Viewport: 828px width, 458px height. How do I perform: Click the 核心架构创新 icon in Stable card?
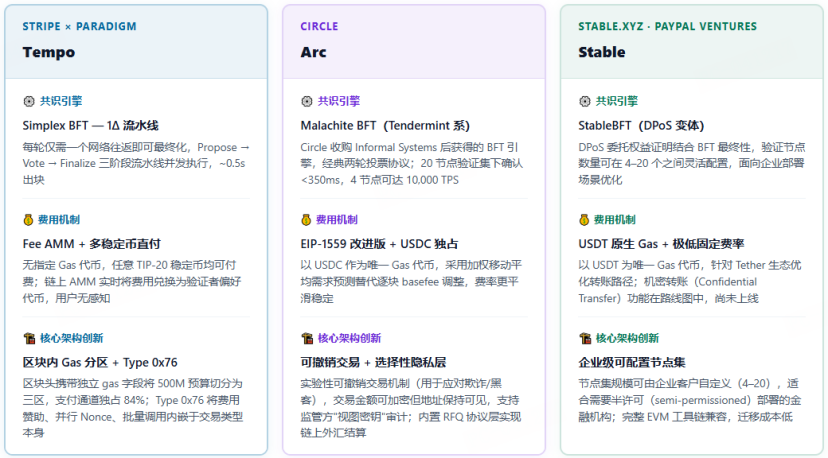[x=585, y=338]
